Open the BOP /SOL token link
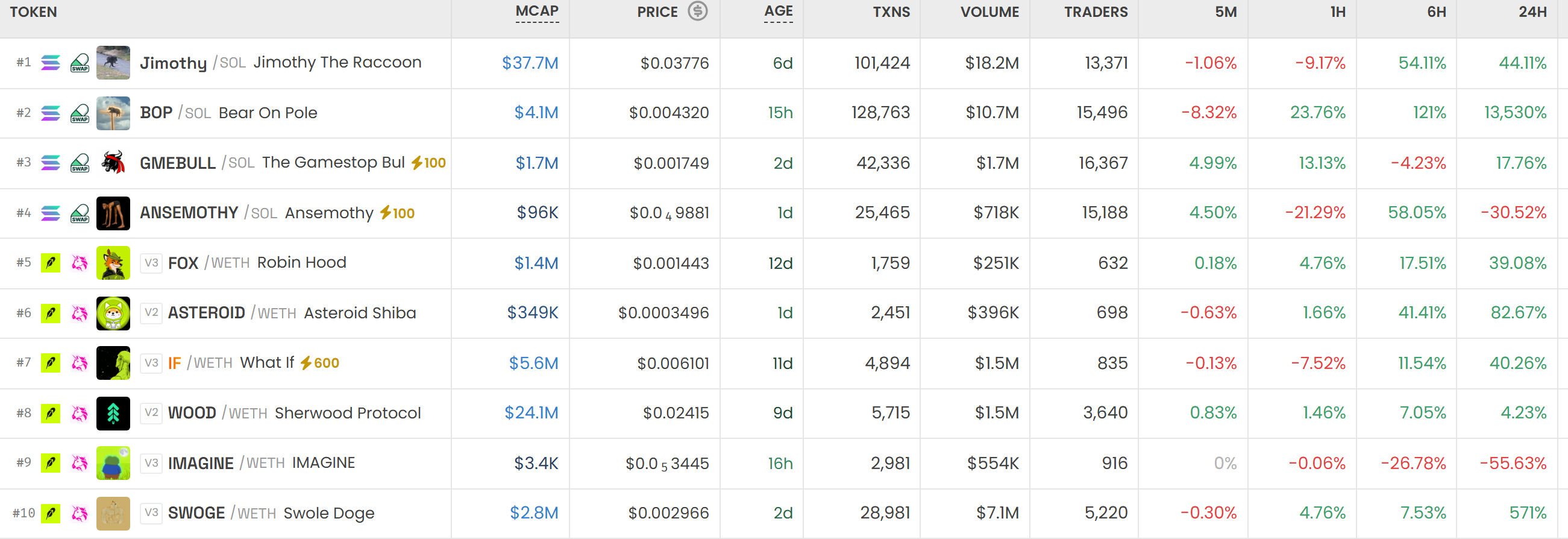1568x539 pixels. click(x=175, y=113)
